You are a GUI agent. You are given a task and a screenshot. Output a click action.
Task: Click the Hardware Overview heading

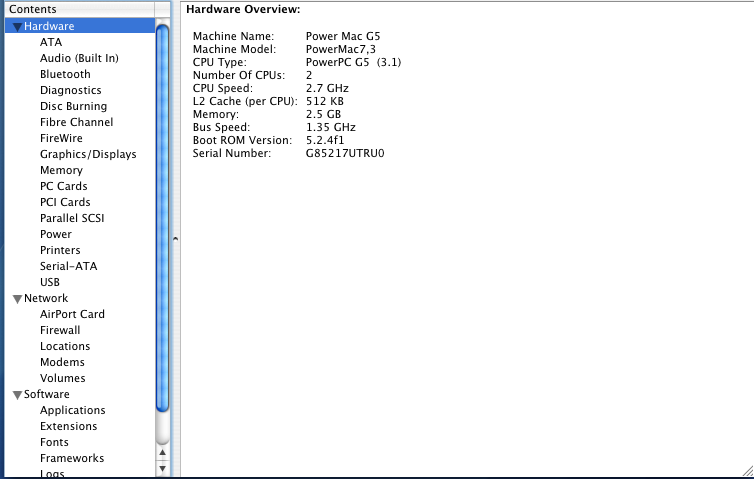[x=243, y=10]
